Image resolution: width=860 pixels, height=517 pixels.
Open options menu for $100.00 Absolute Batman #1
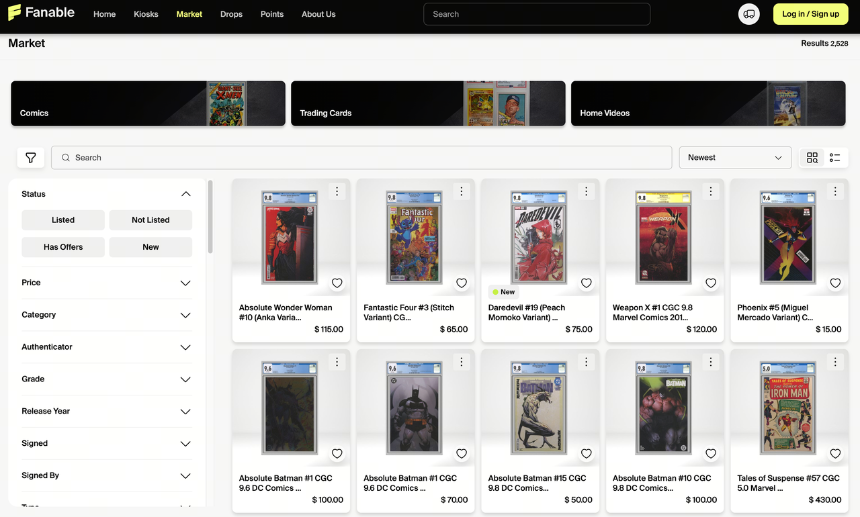[x=337, y=362]
